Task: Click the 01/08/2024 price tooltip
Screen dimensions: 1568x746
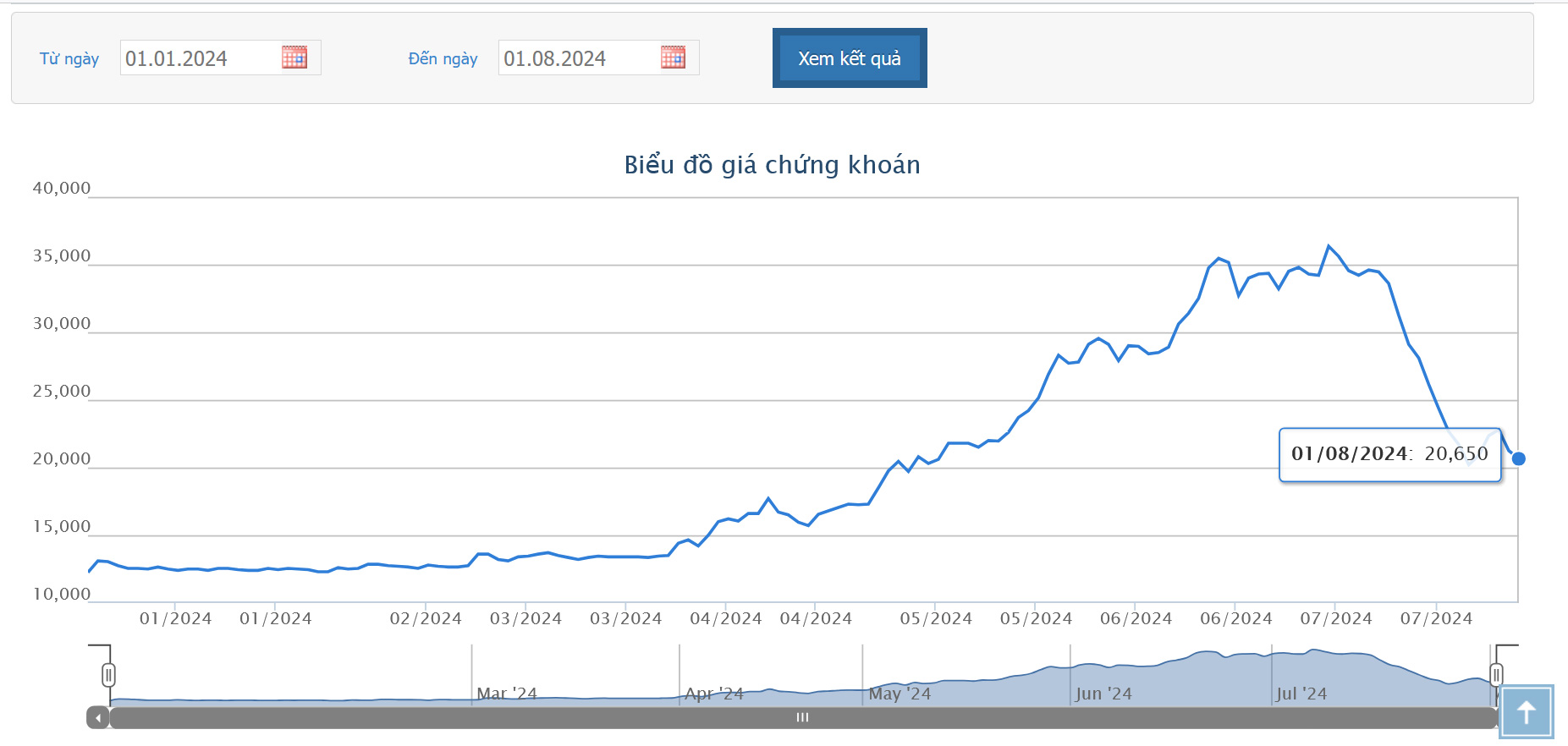Action: 1389,454
